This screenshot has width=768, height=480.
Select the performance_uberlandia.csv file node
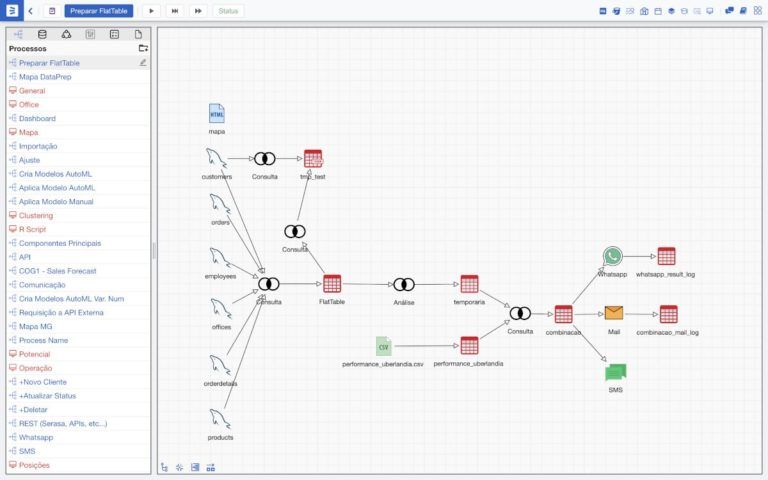click(x=384, y=346)
